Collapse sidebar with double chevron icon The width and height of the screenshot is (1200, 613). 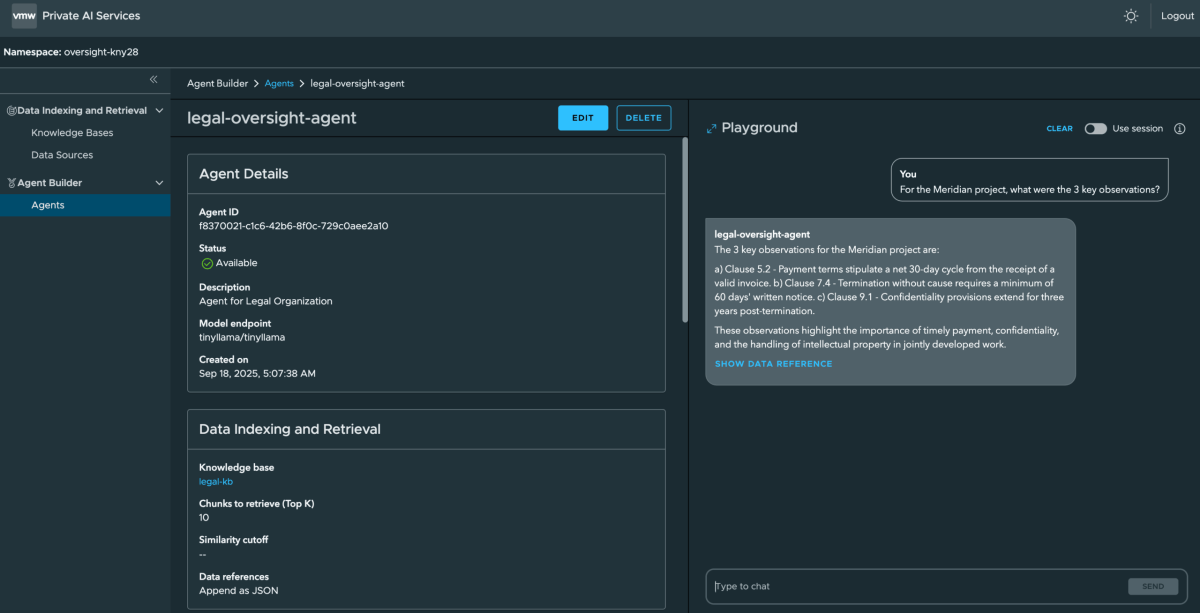point(153,79)
